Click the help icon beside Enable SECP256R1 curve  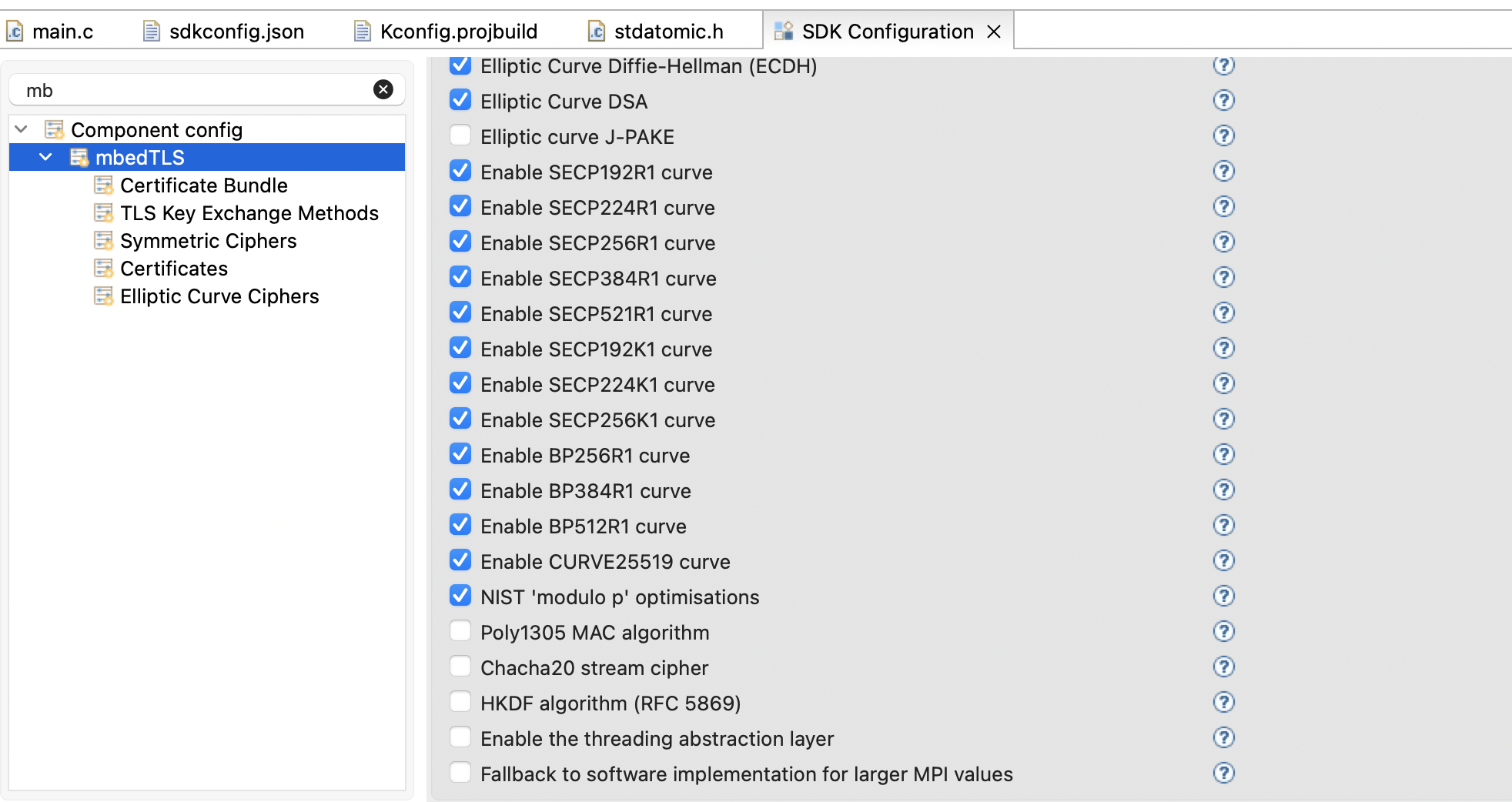1224,242
